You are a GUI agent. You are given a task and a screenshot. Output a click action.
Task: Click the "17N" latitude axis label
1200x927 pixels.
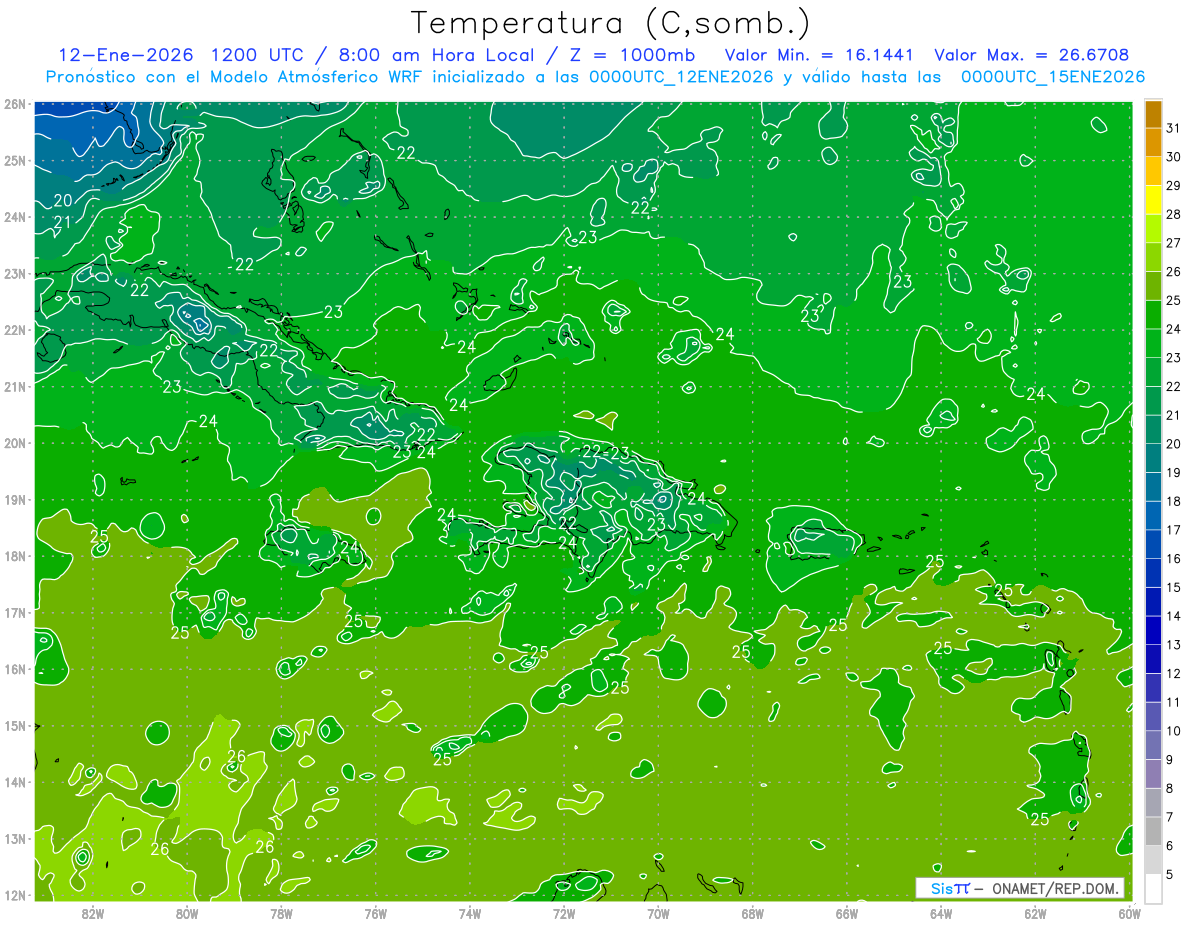[15, 613]
